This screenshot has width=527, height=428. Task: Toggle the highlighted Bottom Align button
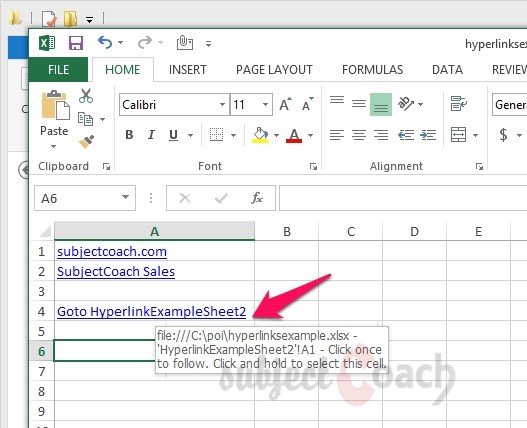[381, 105]
